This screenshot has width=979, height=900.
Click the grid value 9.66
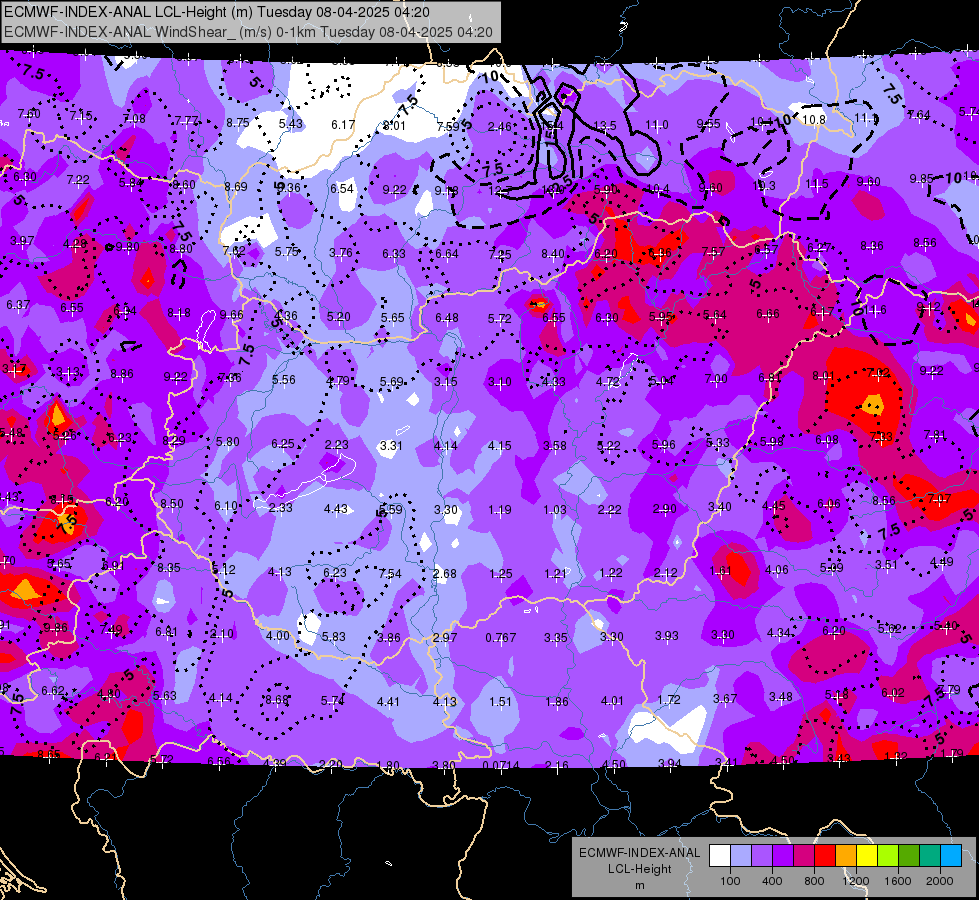[232, 314]
